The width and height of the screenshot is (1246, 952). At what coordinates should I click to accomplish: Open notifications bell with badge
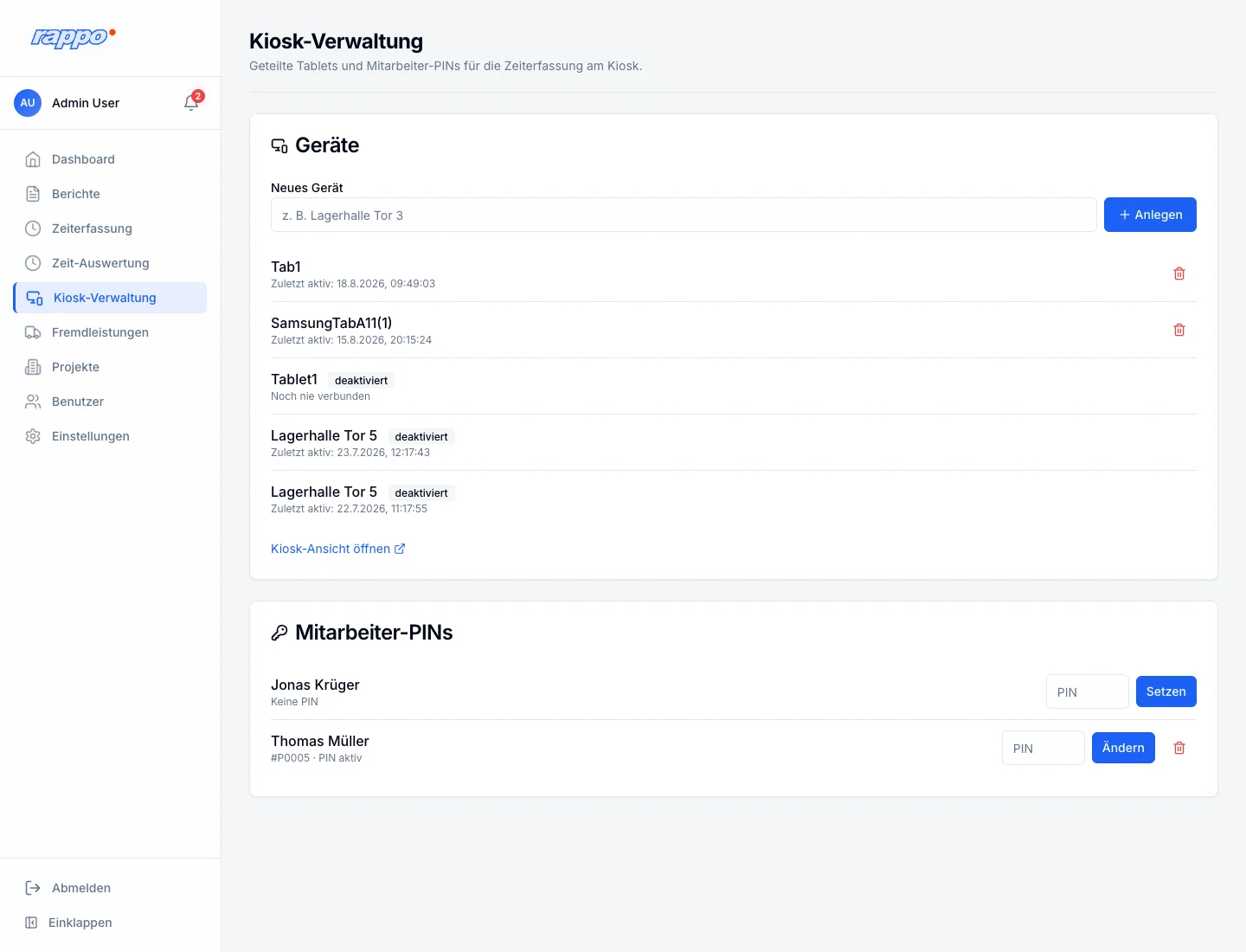click(192, 102)
